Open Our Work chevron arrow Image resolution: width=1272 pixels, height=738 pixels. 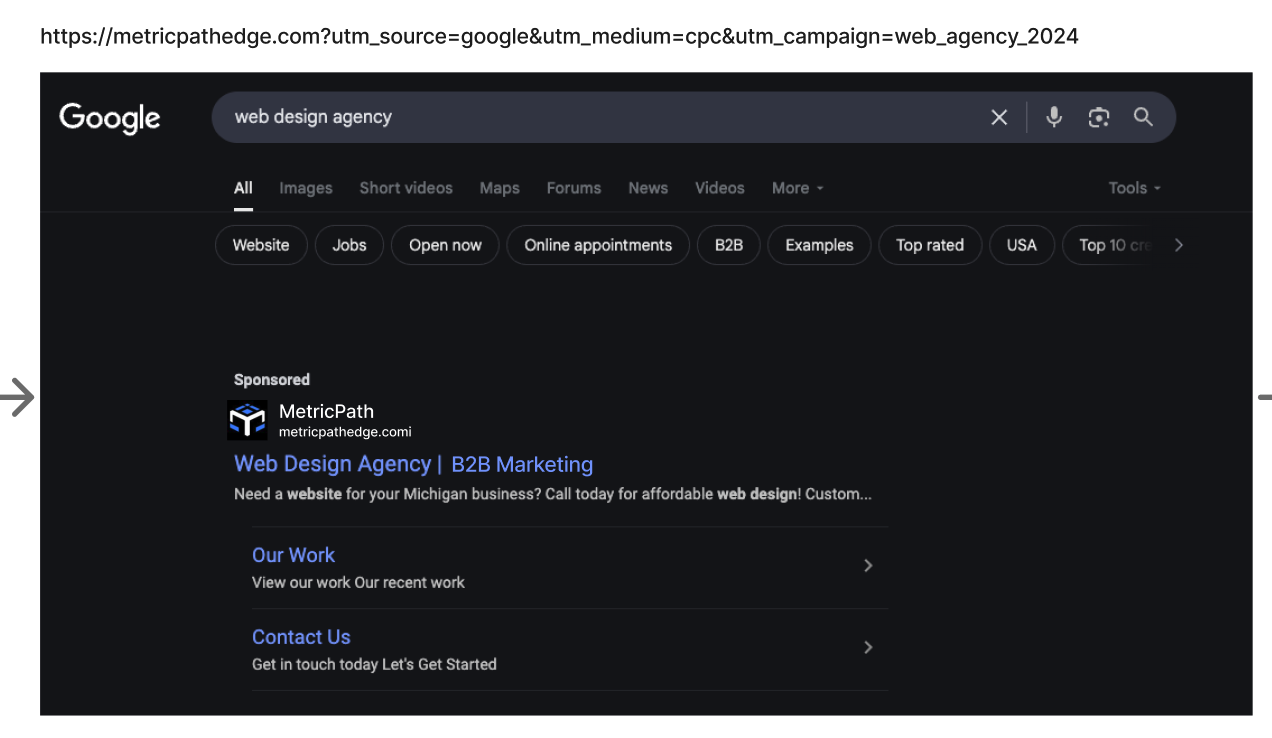click(868, 566)
